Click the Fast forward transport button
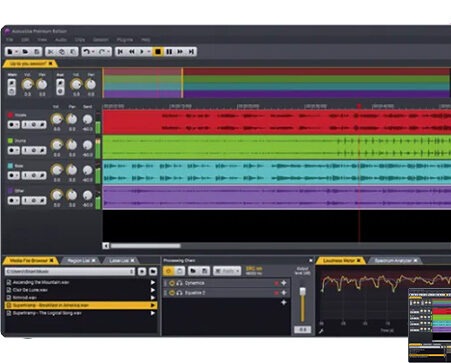Image resolution: width=451 pixels, height=363 pixels. click(x=180, y=52)
